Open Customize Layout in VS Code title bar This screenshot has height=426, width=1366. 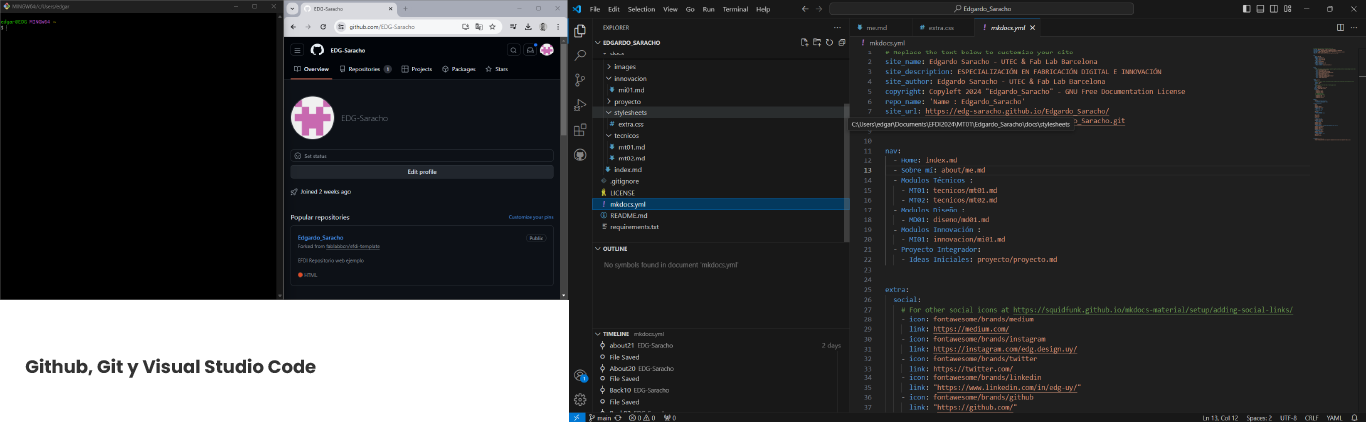[1287, 8]
